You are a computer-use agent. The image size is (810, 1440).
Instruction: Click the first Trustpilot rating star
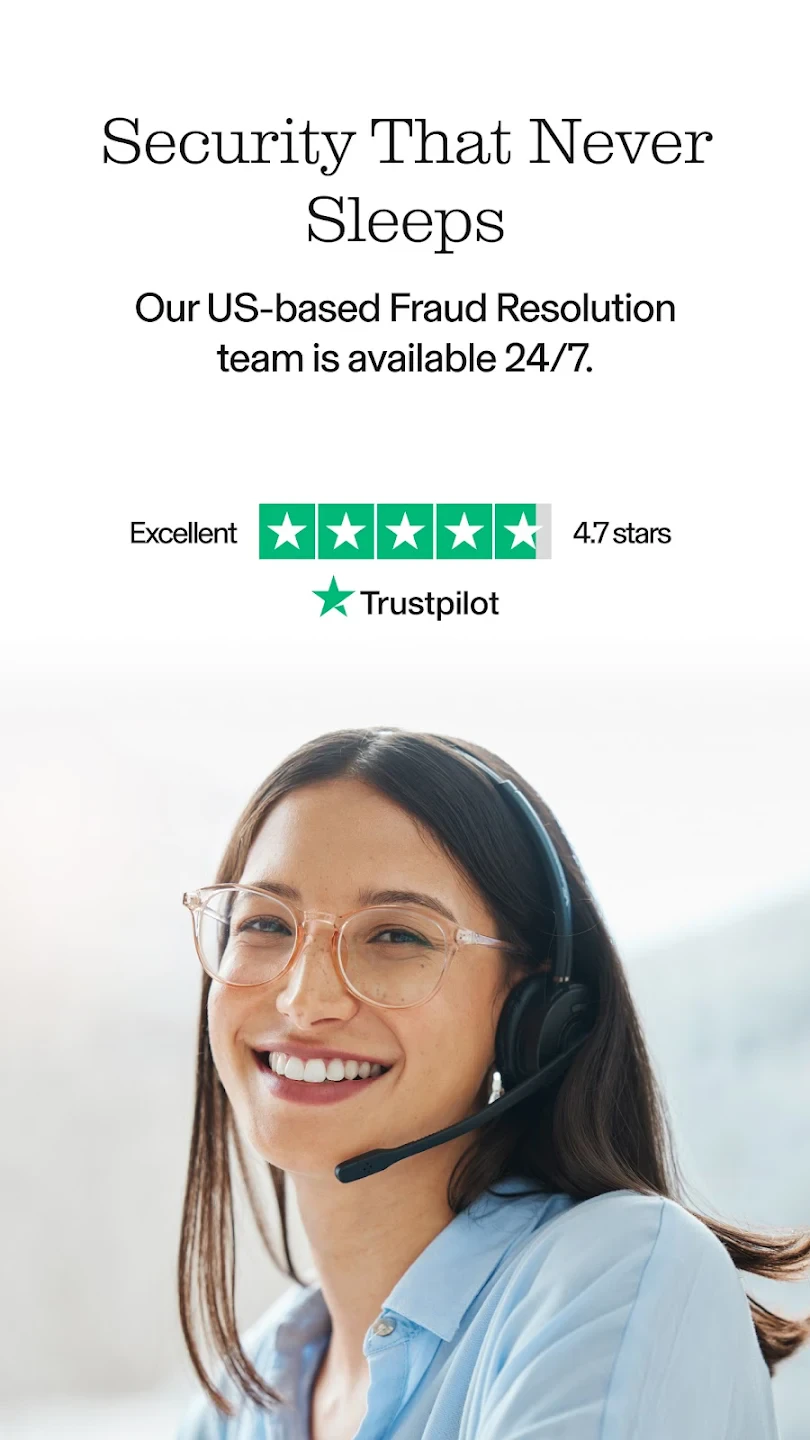[x=287, y=531]
